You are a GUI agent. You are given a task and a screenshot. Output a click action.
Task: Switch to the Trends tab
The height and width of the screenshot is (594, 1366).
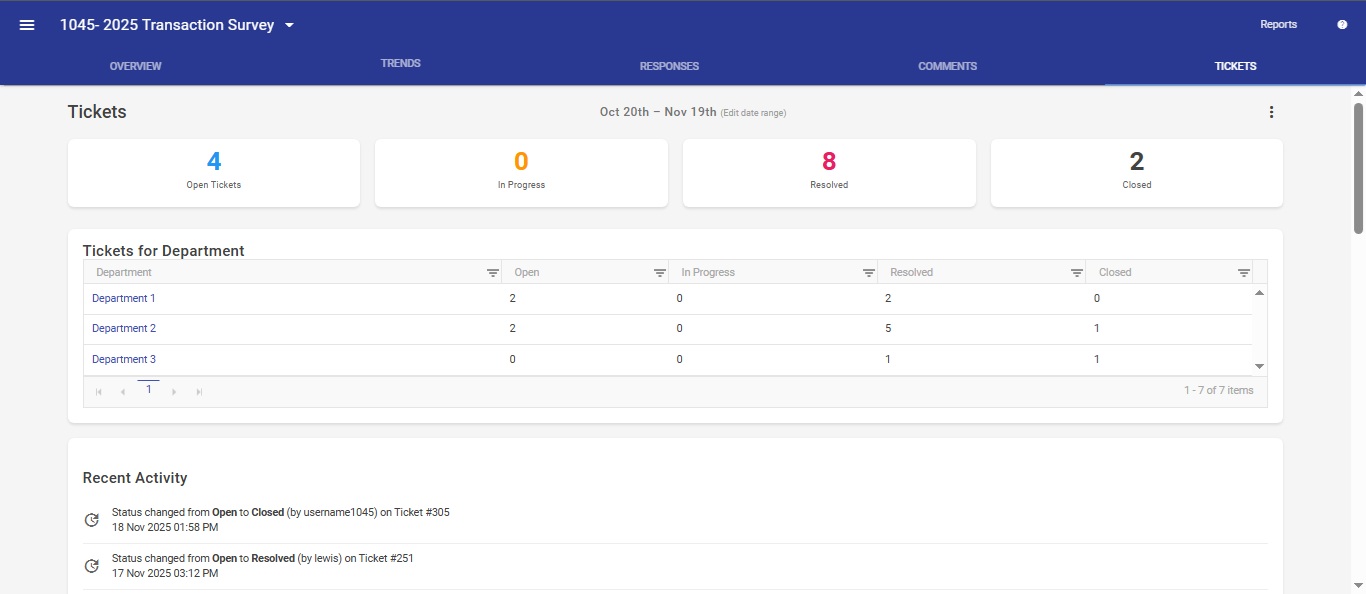pyautogui.click(x=400, y=64)
